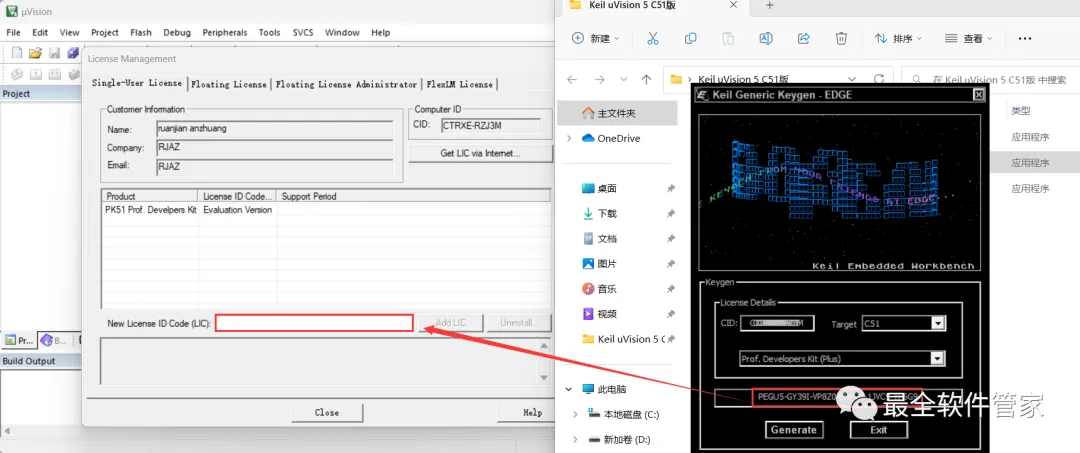Viewport: 1080px width, 453px height.
Task: Open the Peripherals menu in µVision
Action: 225,32
